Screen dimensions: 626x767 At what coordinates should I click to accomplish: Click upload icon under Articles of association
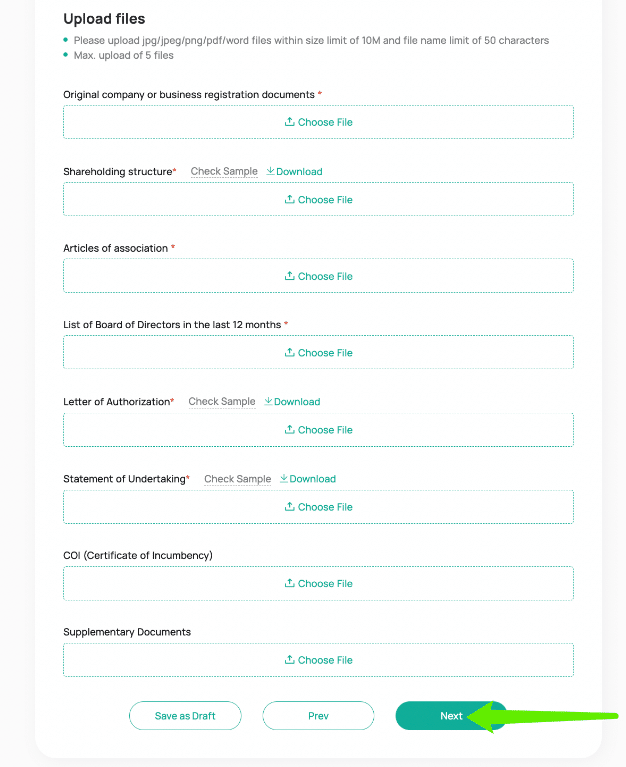click(290, 276)
